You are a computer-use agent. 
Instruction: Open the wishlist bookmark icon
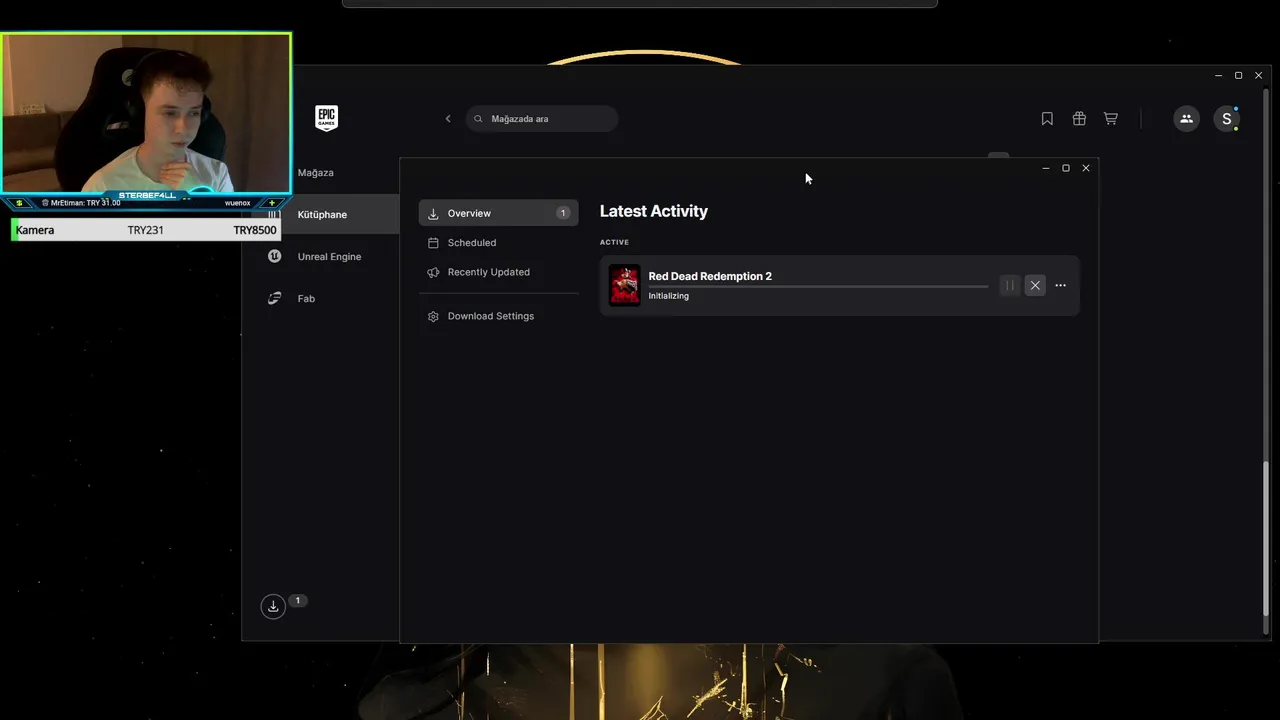1047,119
